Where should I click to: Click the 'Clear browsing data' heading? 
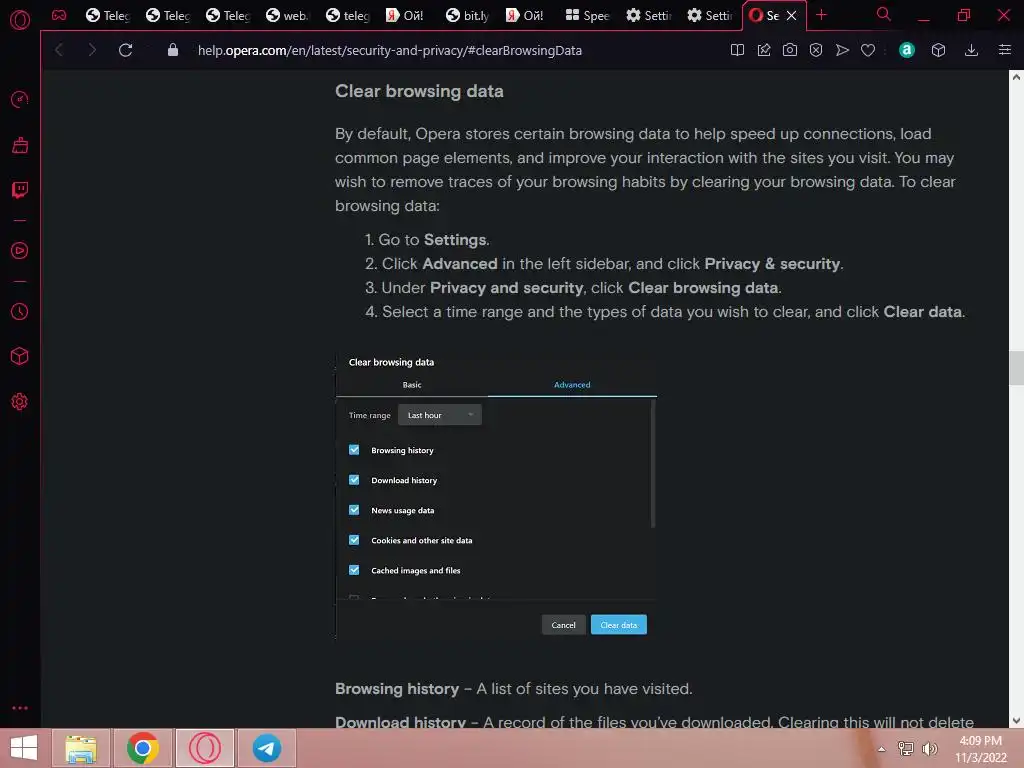click(419, 91)
